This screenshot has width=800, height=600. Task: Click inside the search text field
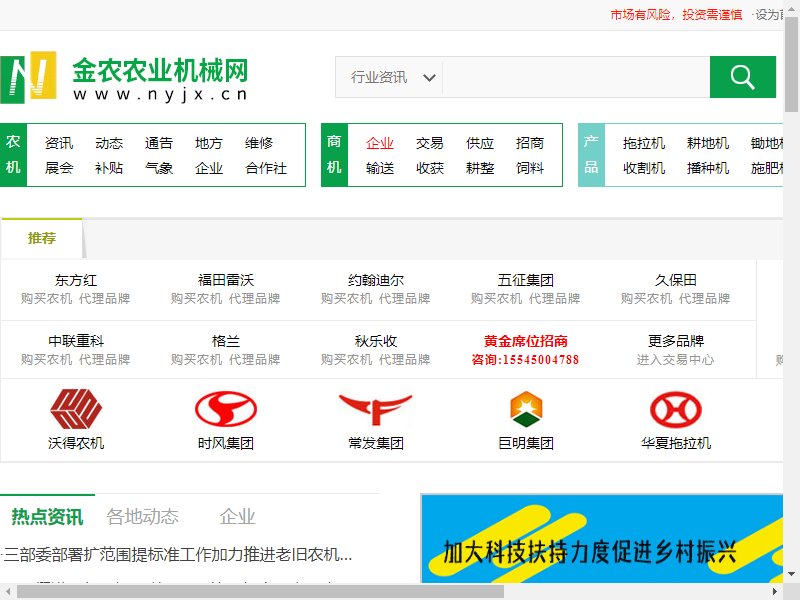(x=576, y=77)
